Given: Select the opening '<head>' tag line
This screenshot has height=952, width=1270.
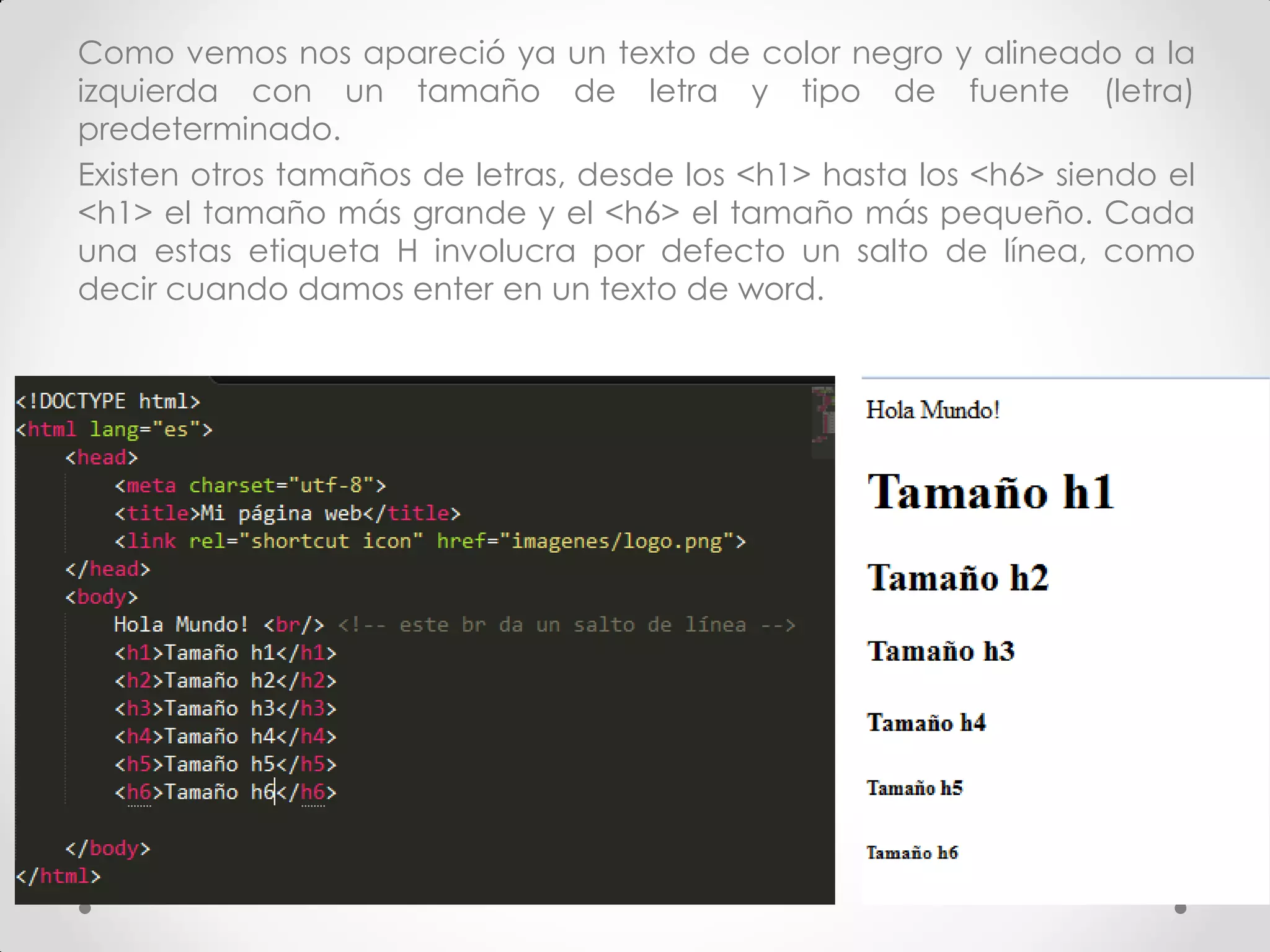Looking at the screenshot, I should click(102, 457).
